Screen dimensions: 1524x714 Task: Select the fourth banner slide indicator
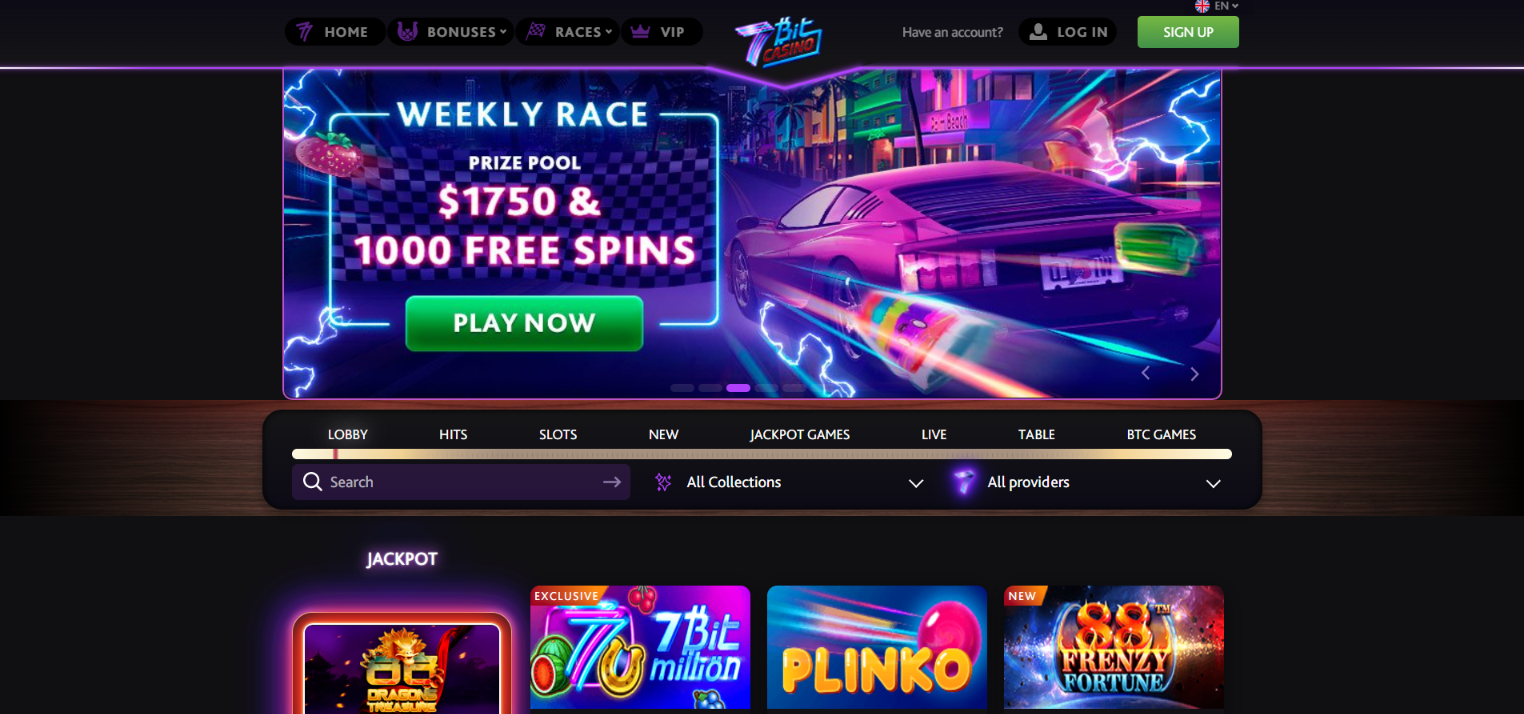(766, 388)
